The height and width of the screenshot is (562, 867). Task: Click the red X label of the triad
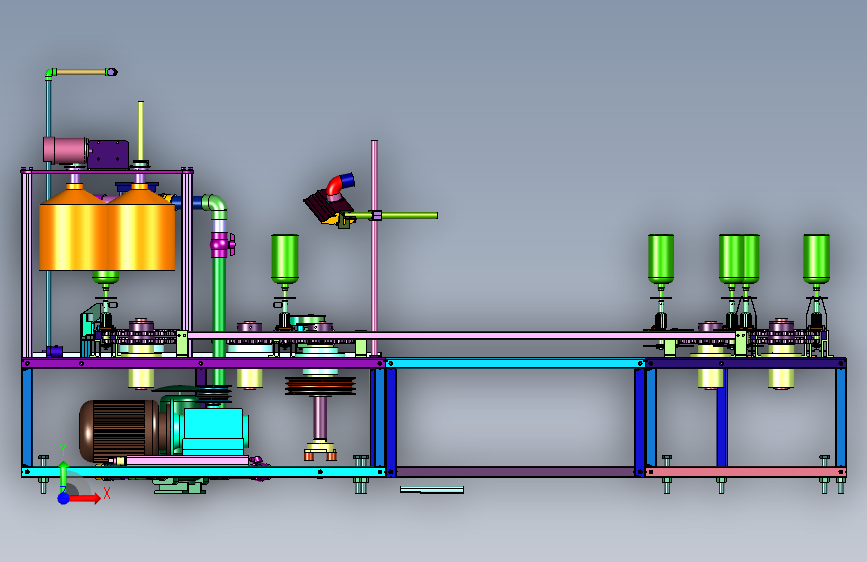coord(107,493)
